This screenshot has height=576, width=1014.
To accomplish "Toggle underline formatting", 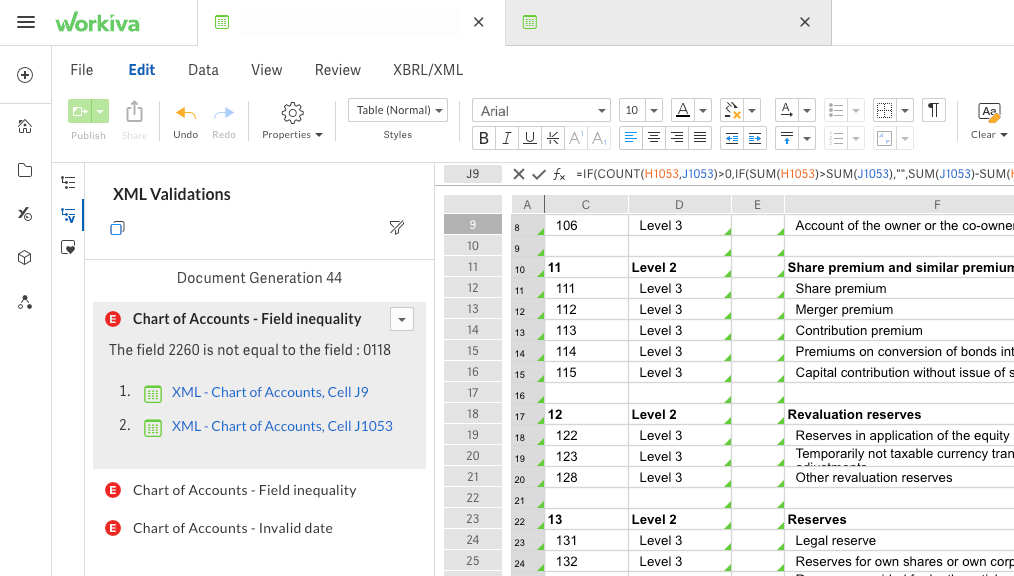I will tap(530, 138).
